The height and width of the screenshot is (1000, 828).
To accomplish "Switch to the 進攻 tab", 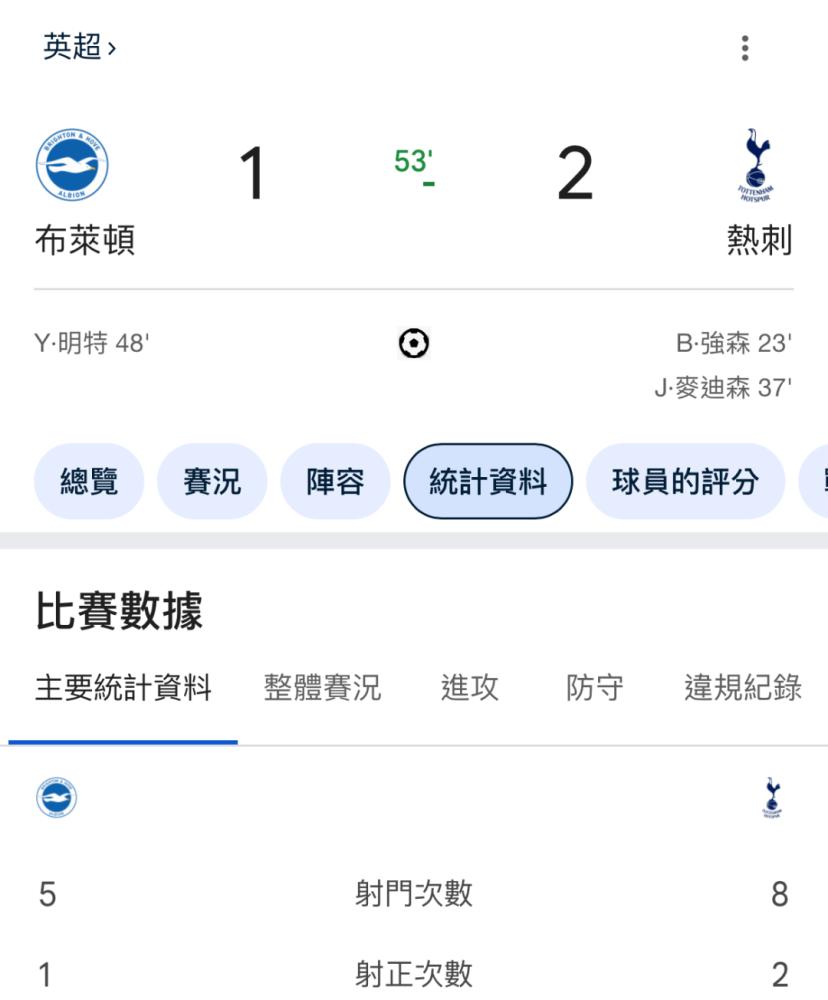I will (469, 688).
